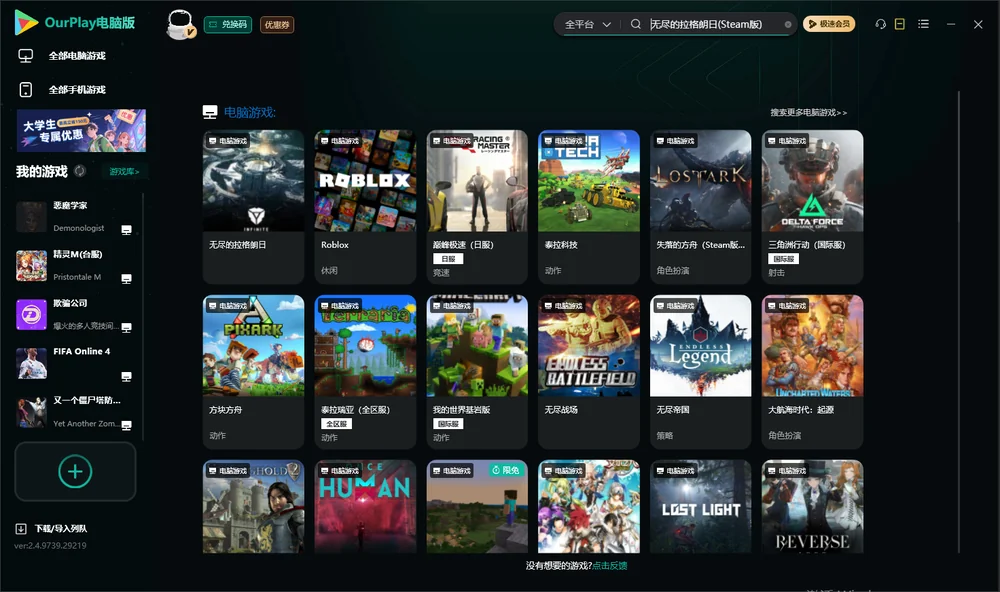Screen dimensions: 1000x592
Task: Select 全部手机游戏 in the sidebar
Action: pos(77,90)
